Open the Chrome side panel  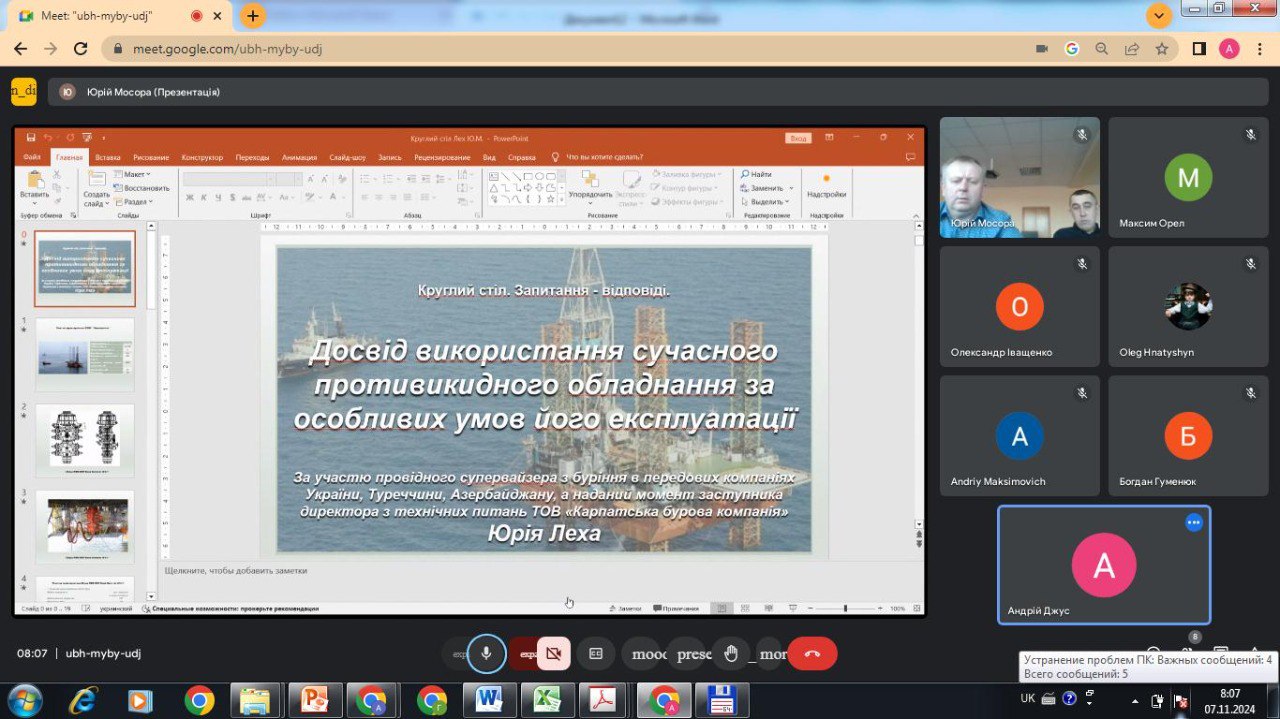(1199, 48)
